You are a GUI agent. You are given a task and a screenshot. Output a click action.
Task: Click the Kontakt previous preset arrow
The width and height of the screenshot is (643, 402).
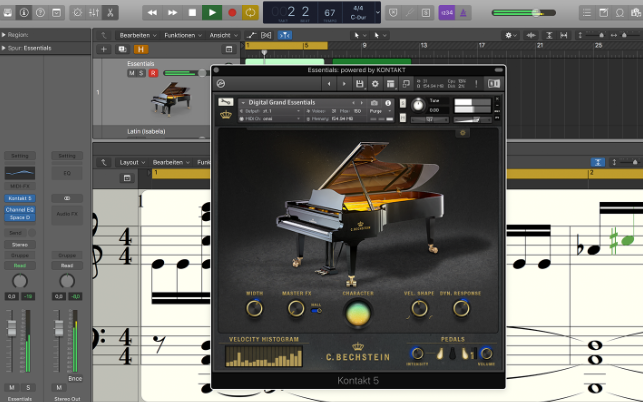[328, 84]
